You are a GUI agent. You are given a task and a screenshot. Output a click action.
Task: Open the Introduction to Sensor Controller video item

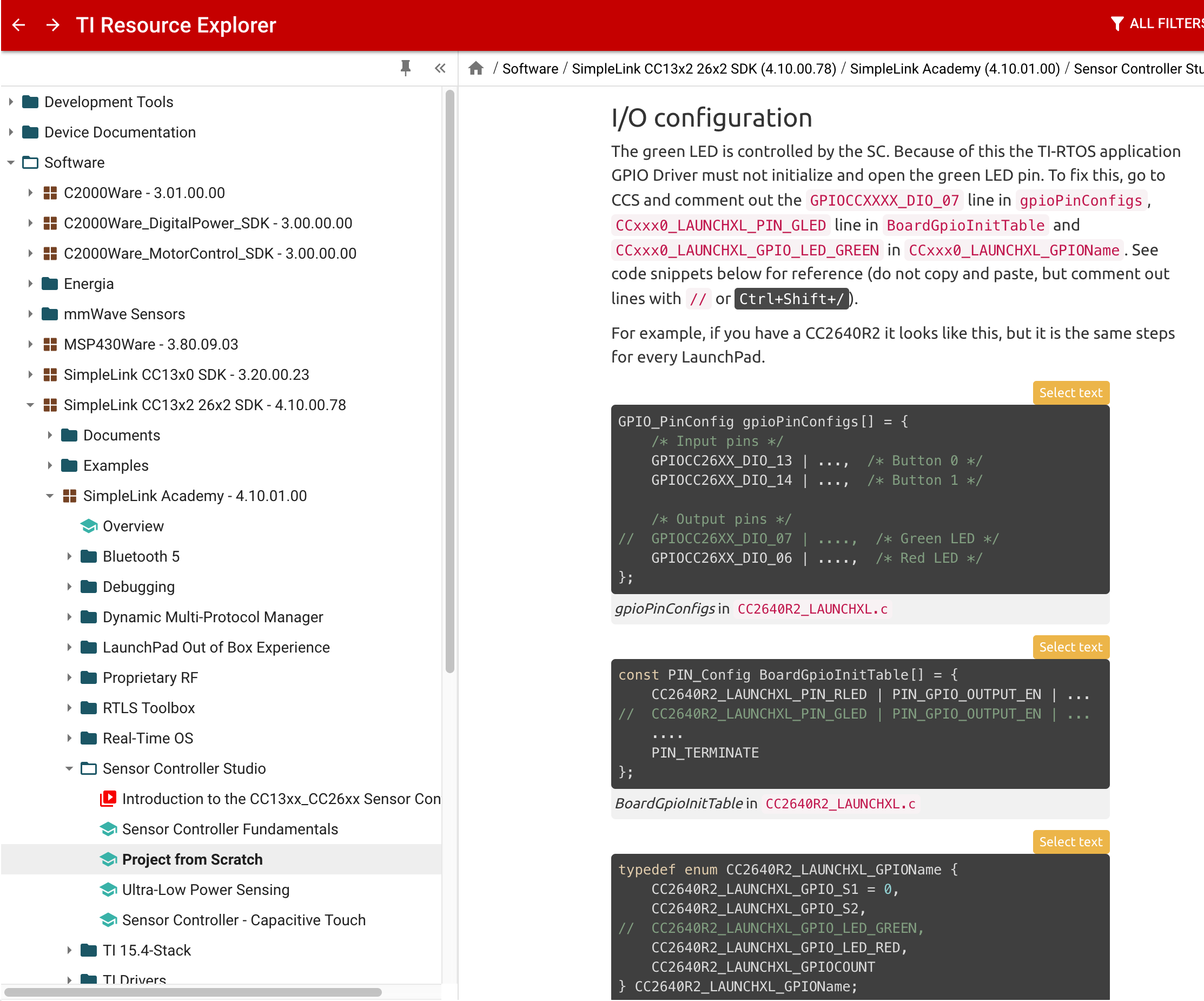(x=281, y=799)
